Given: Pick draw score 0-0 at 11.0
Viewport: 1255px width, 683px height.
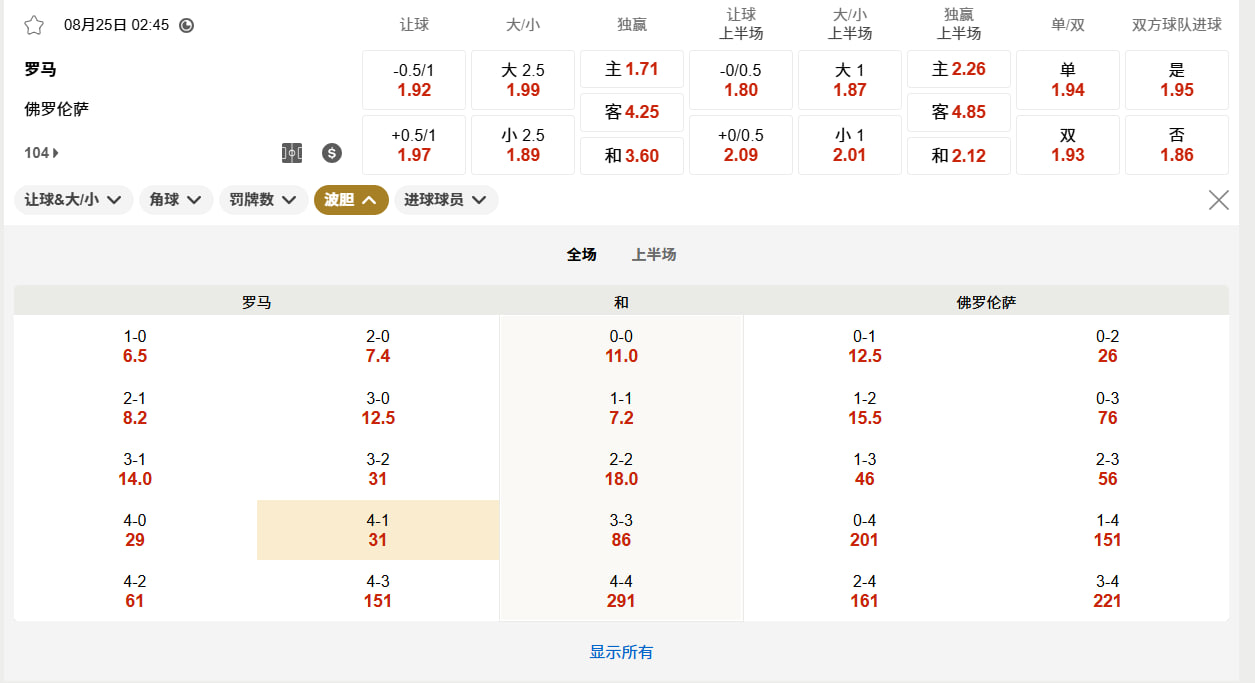Looking at the screenshot, I should 621,346.
